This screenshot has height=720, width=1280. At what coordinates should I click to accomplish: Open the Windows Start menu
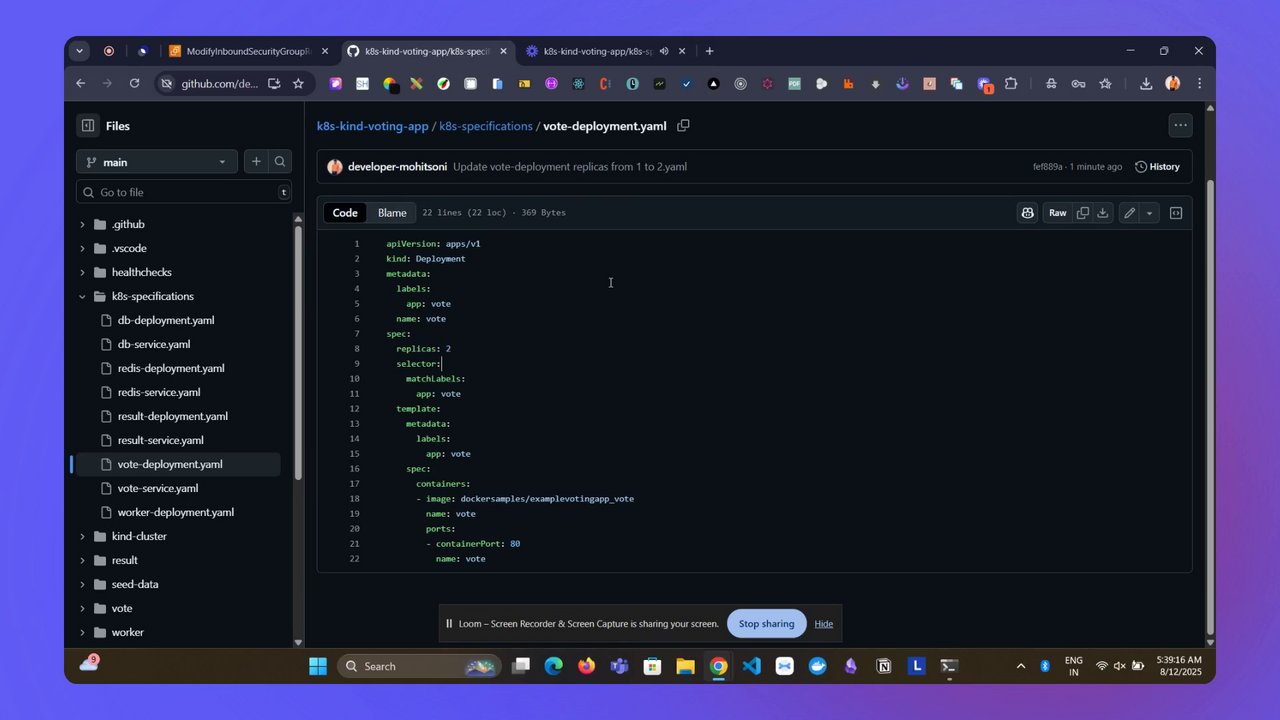click(x=318, y=666)
